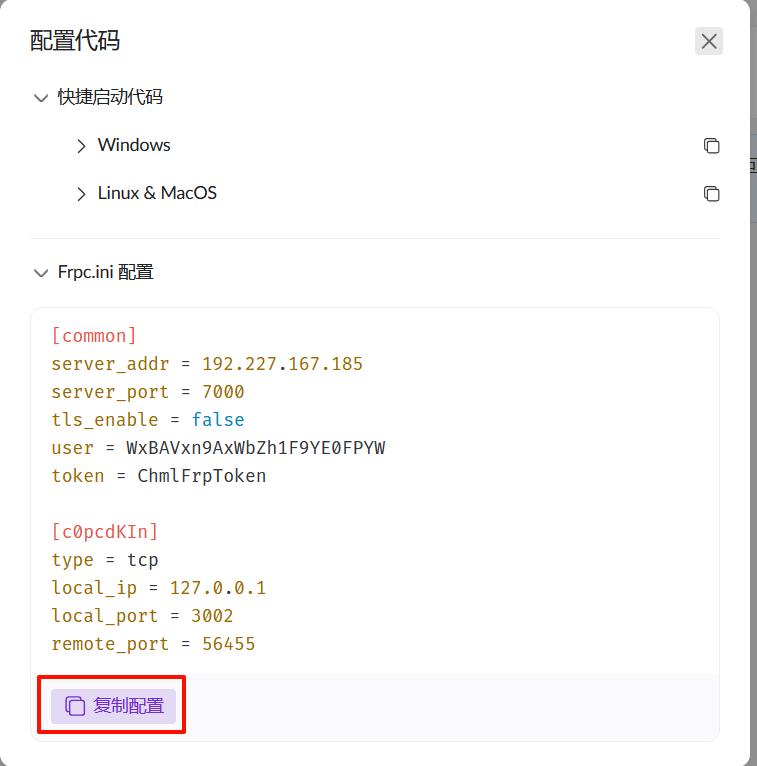Click the Frpc.ini 配置 heading text

(x=106, y=272)
